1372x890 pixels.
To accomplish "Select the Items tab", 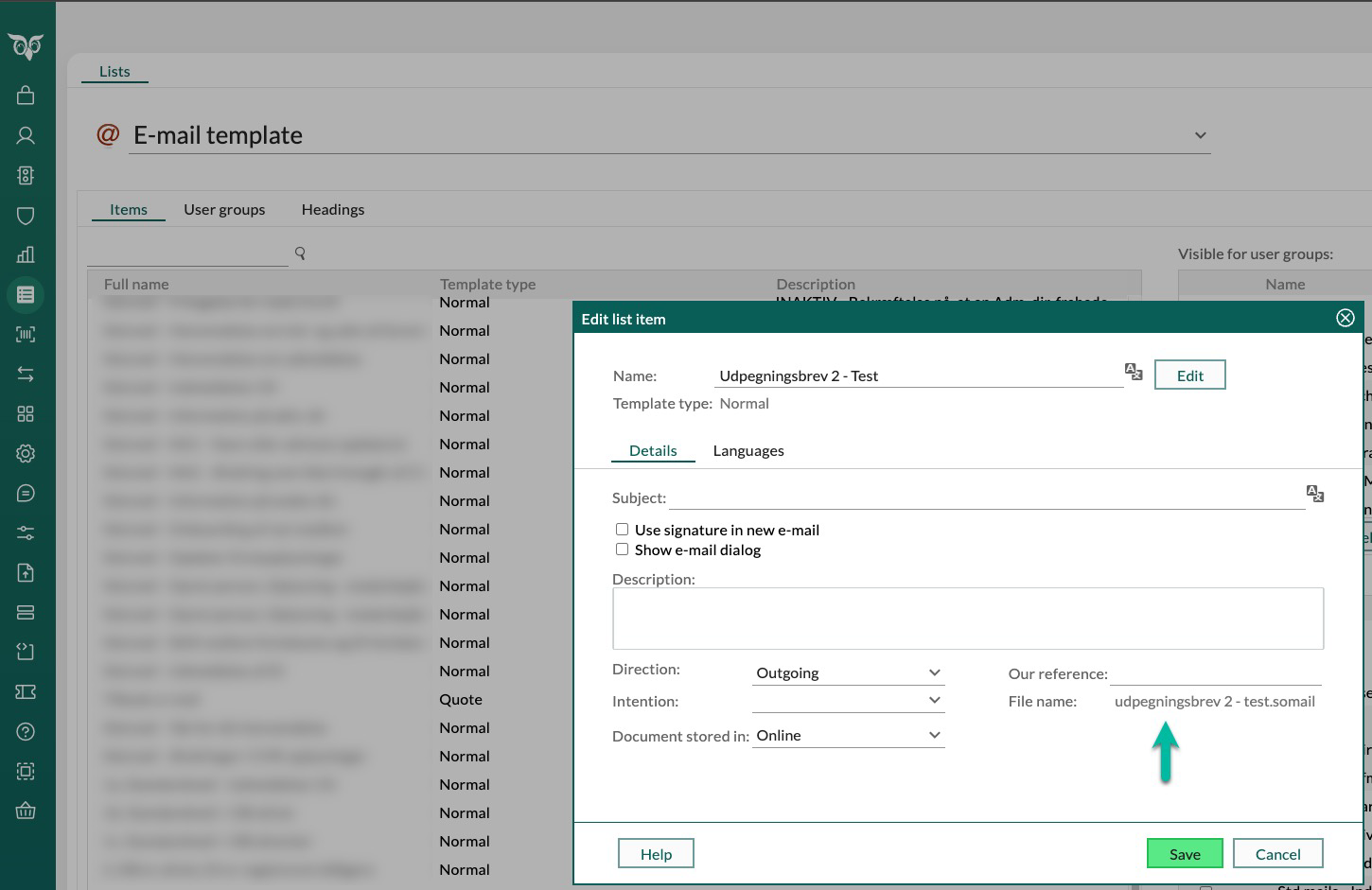I will pos(129,209).
